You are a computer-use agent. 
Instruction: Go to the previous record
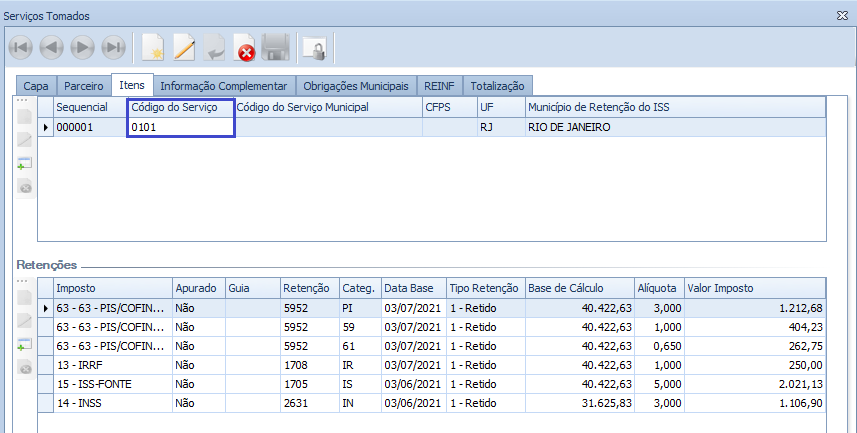[x=52, y=47]
